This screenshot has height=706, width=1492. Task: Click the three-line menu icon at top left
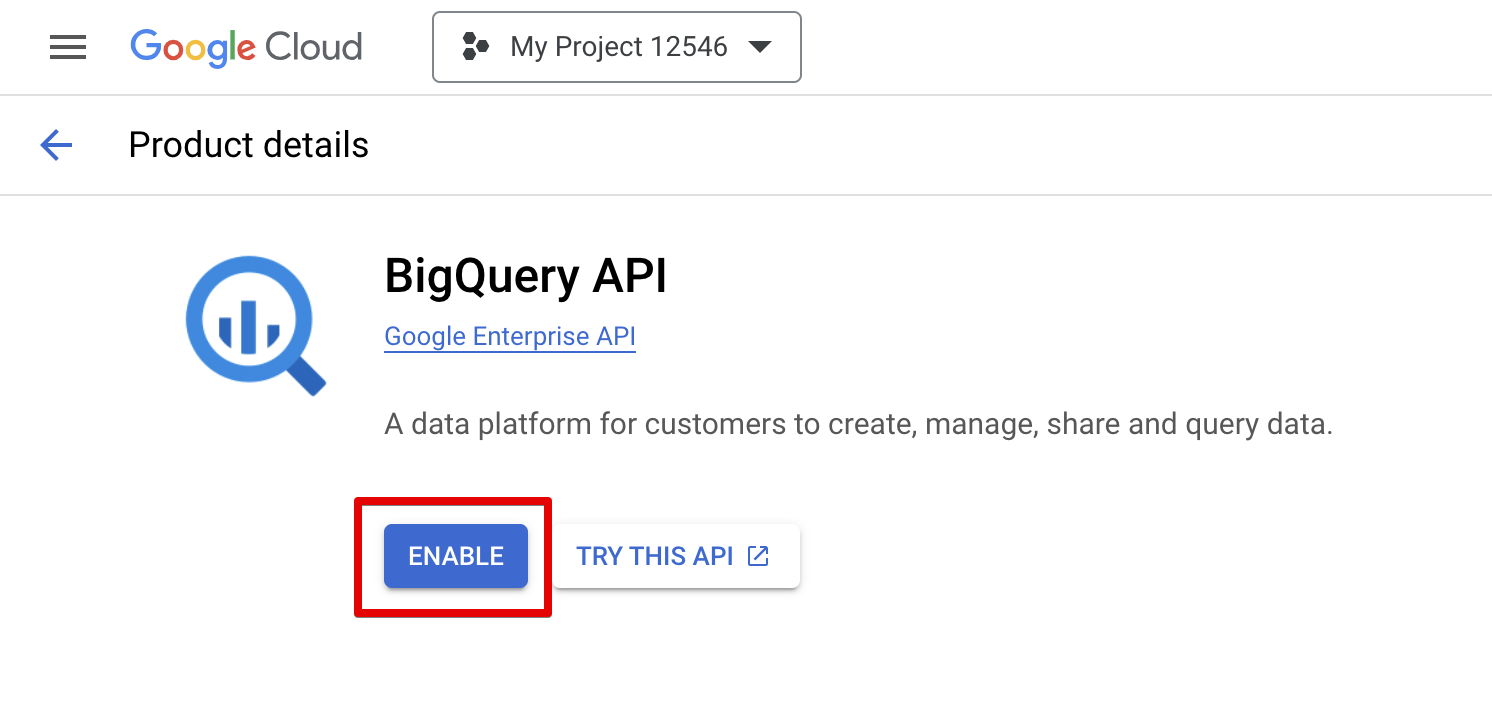click(67, 46)
